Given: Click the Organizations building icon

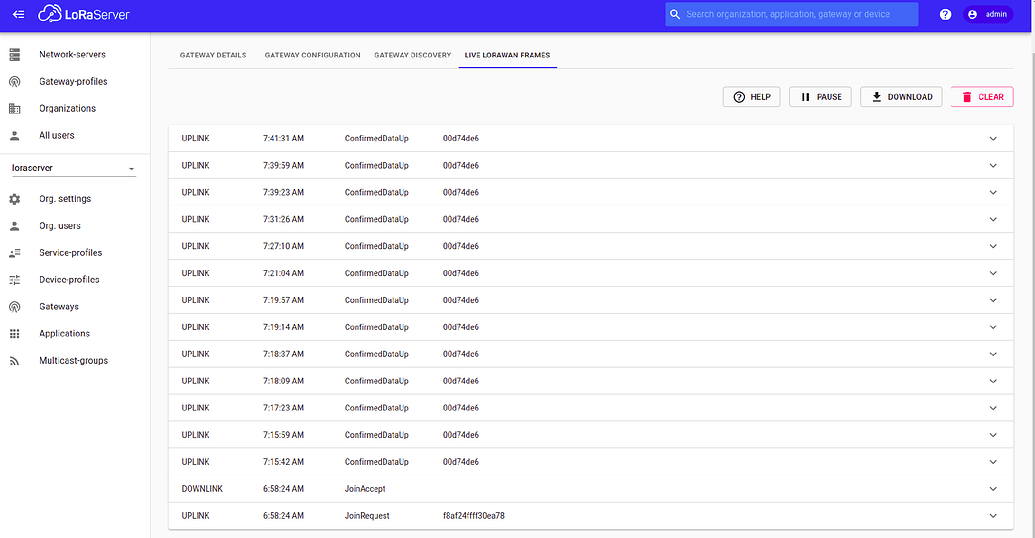Looking at the screenshot, I should [15, 108].
